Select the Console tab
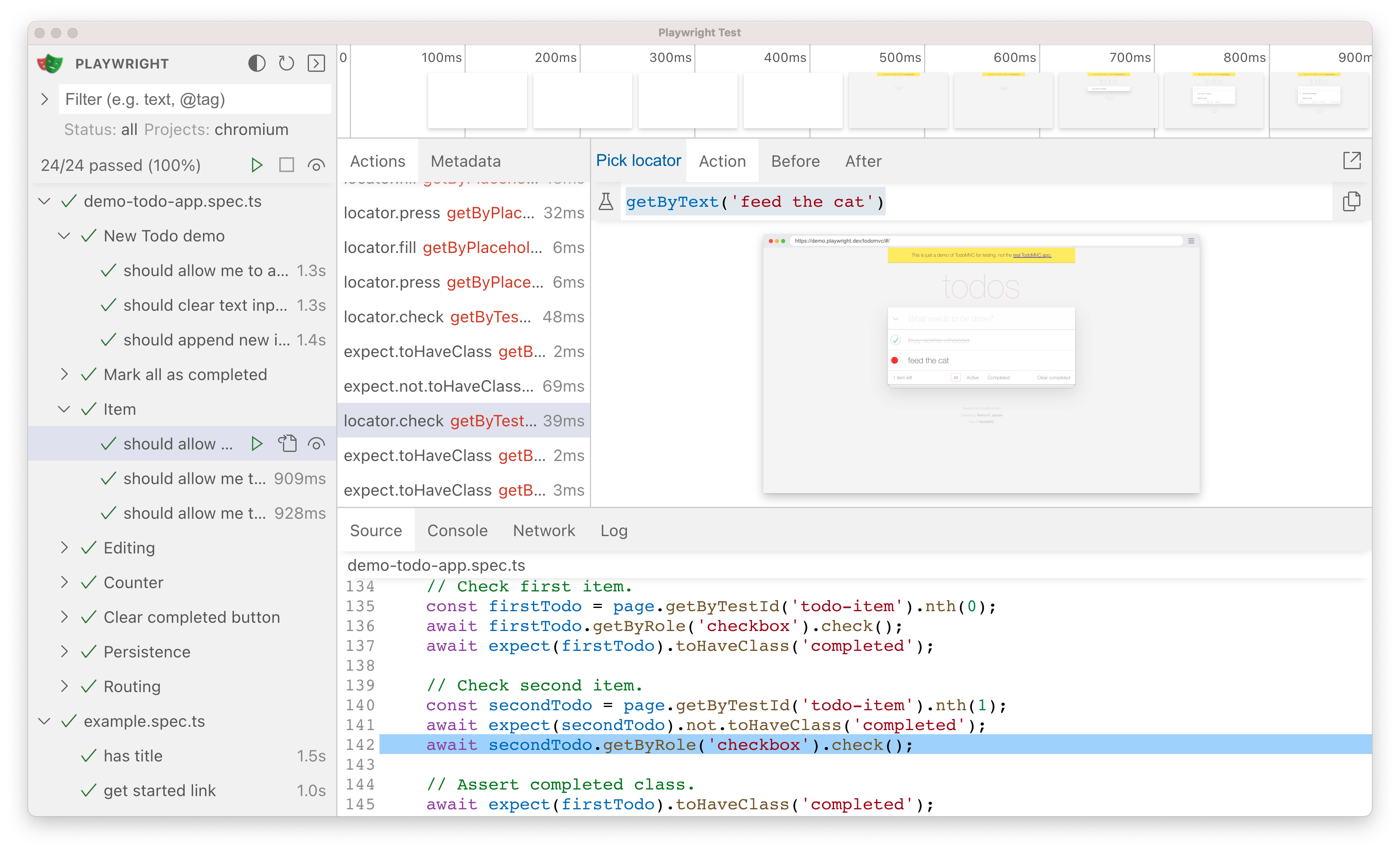The image size is (1400, 851). [457, 530]
